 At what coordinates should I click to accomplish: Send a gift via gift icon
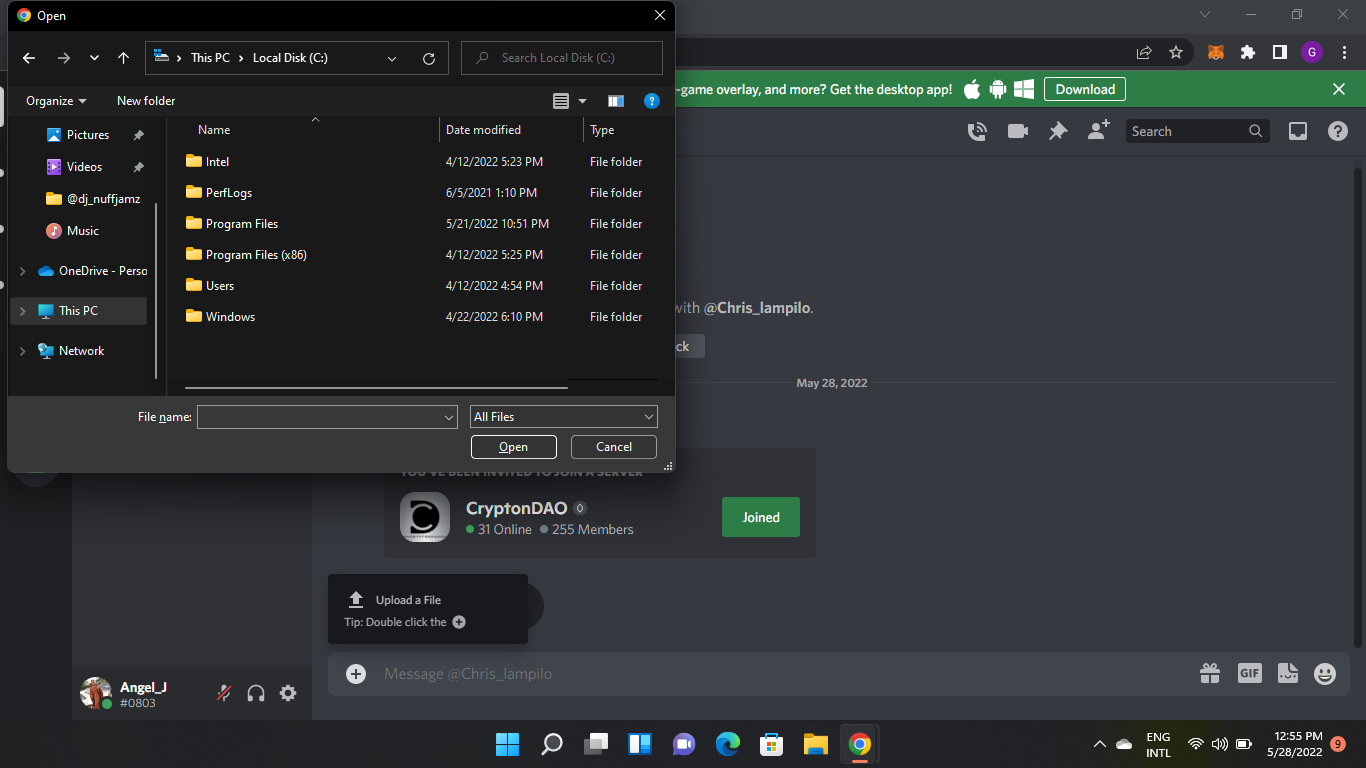tap(1210, 674)
